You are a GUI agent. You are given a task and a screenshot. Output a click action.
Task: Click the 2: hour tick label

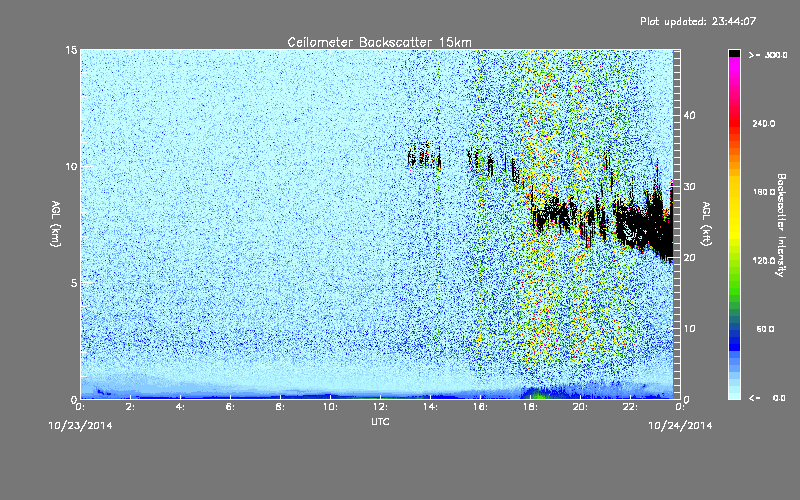(130, 407)
